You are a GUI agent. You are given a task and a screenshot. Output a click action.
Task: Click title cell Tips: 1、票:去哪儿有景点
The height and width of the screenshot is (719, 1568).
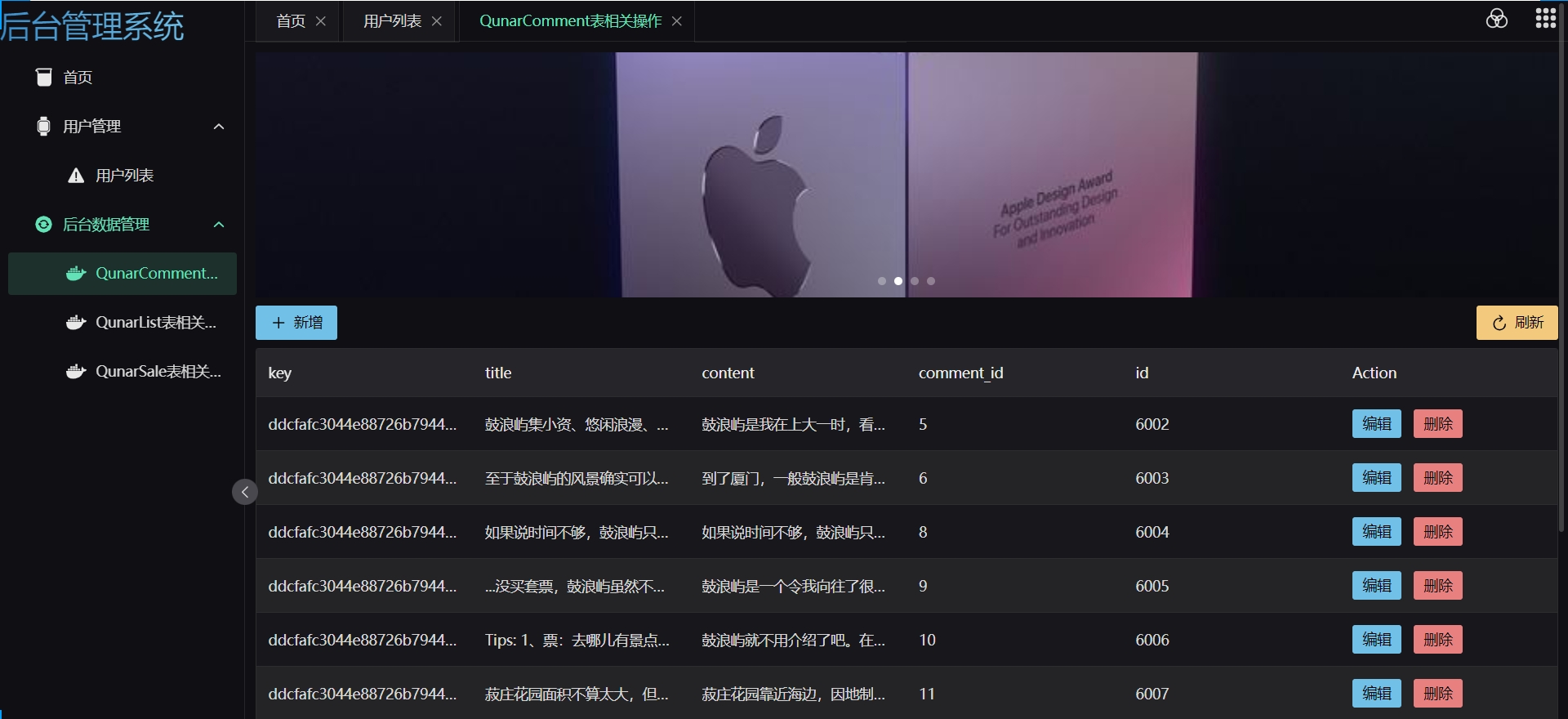click(x=577, y=640)
